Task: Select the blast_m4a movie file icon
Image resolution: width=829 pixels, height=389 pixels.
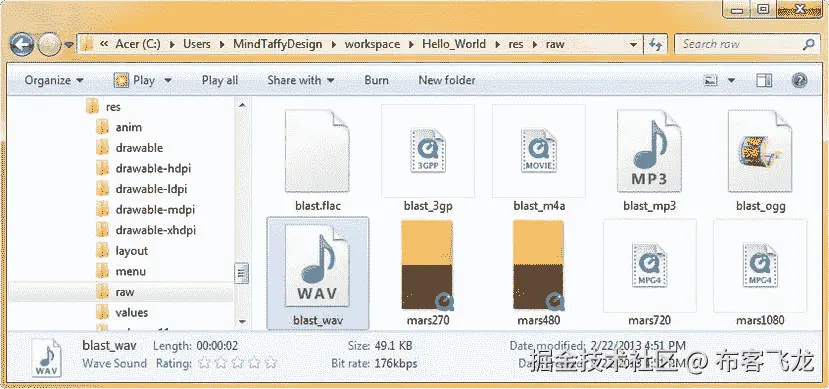Action: point(539,151)
